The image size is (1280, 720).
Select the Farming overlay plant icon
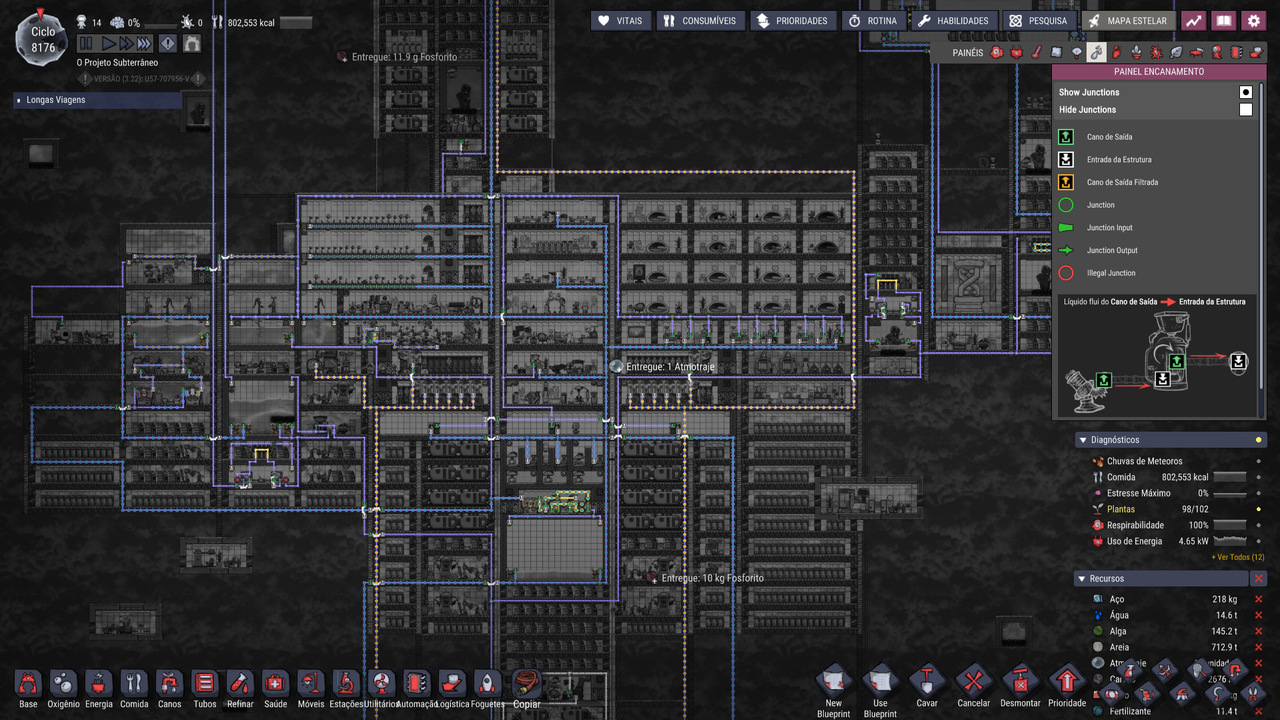coord(1137,52)
